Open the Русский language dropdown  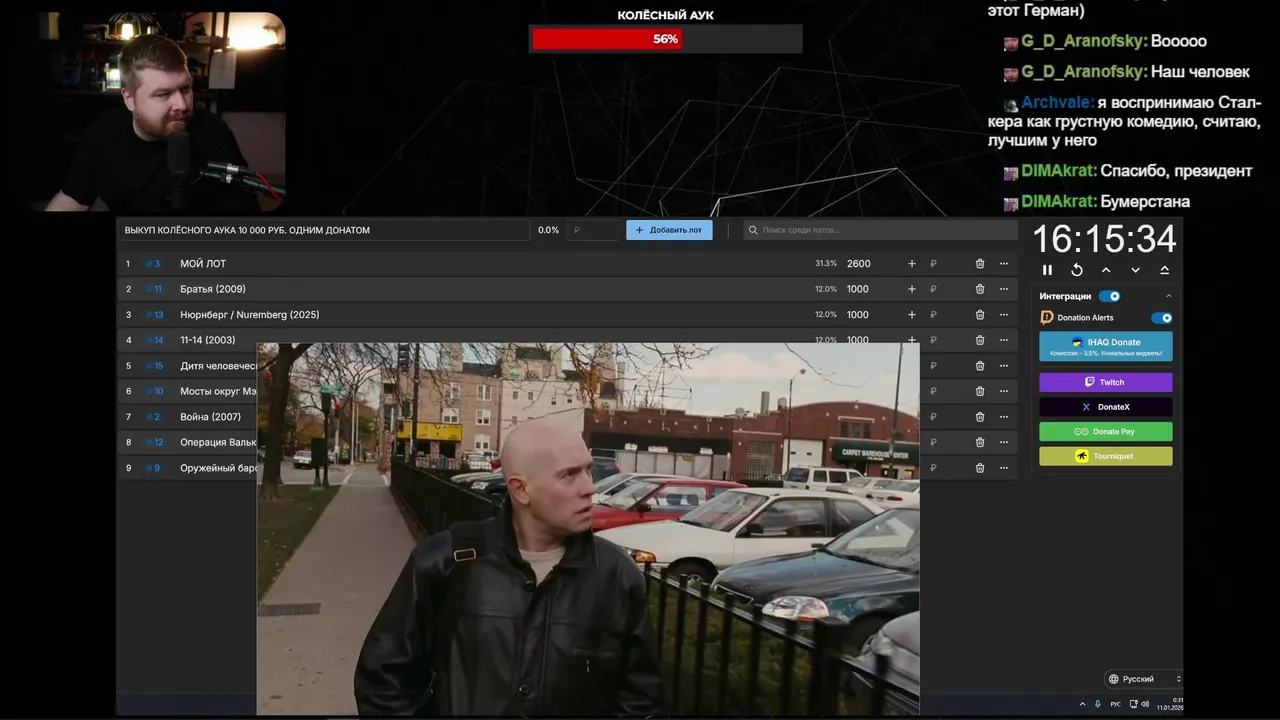pyautogui.click(x=1144, y=679)
